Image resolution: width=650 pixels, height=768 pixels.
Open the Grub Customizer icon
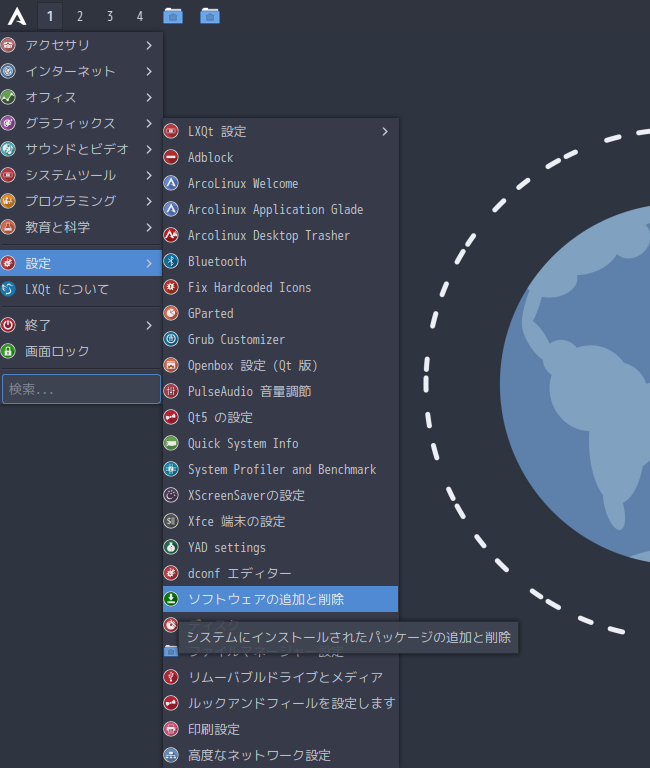click(x=171, y=338)
